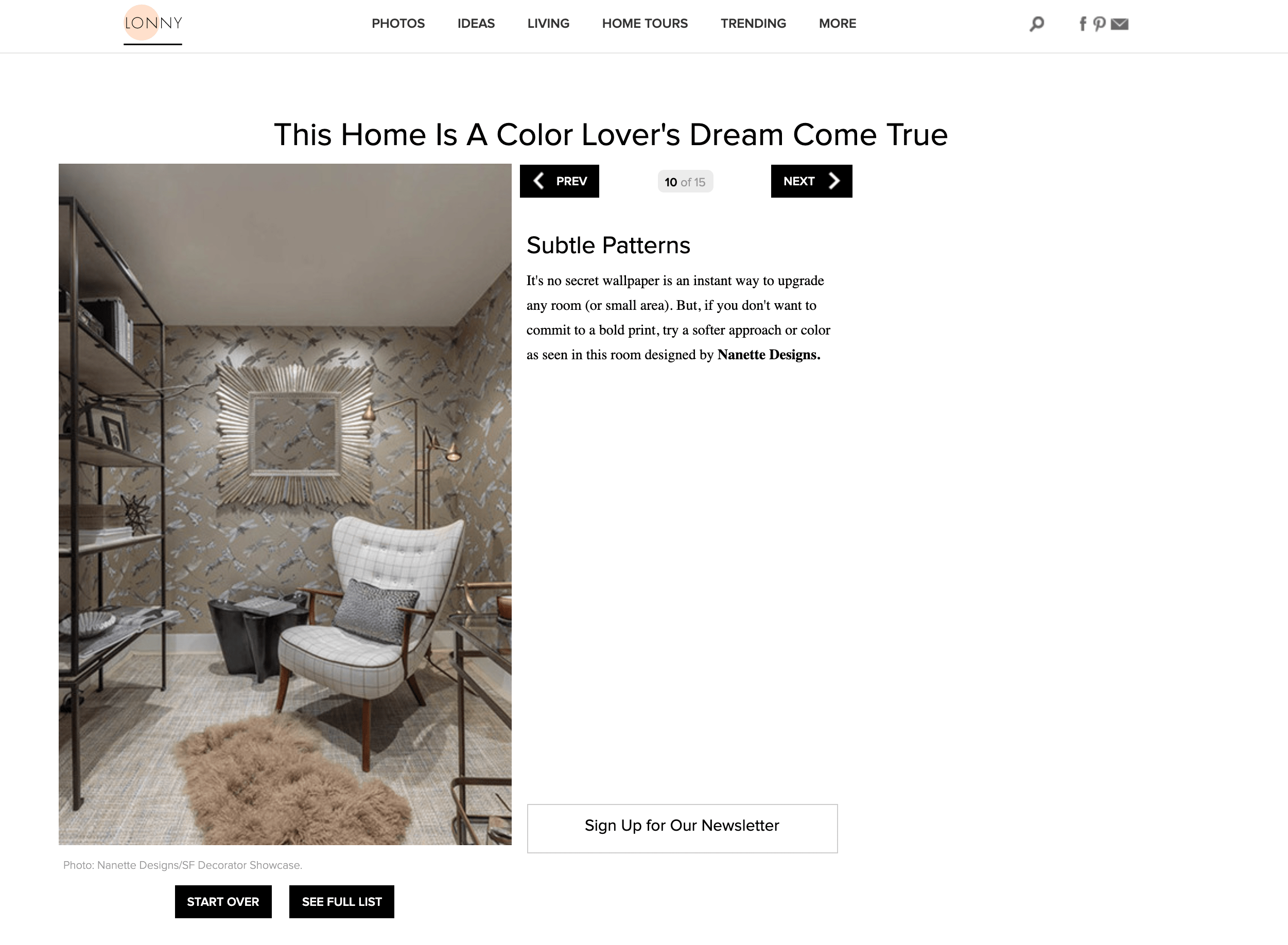The height and width of the screenshot is (945, 1288).
Task: Open the Nanette Designs link
Action: click(x=769, y=355)
